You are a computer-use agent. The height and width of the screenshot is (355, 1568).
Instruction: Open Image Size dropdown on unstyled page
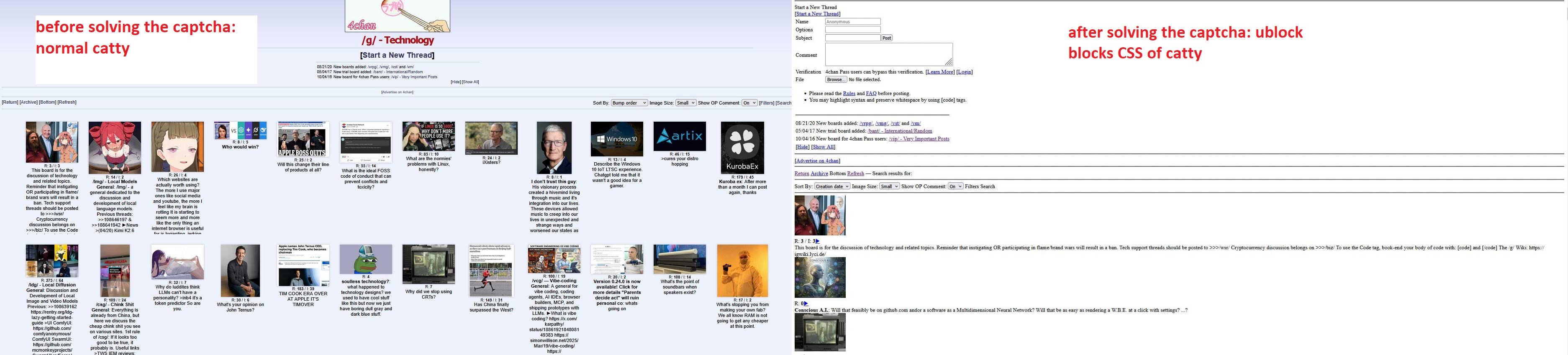889,186
